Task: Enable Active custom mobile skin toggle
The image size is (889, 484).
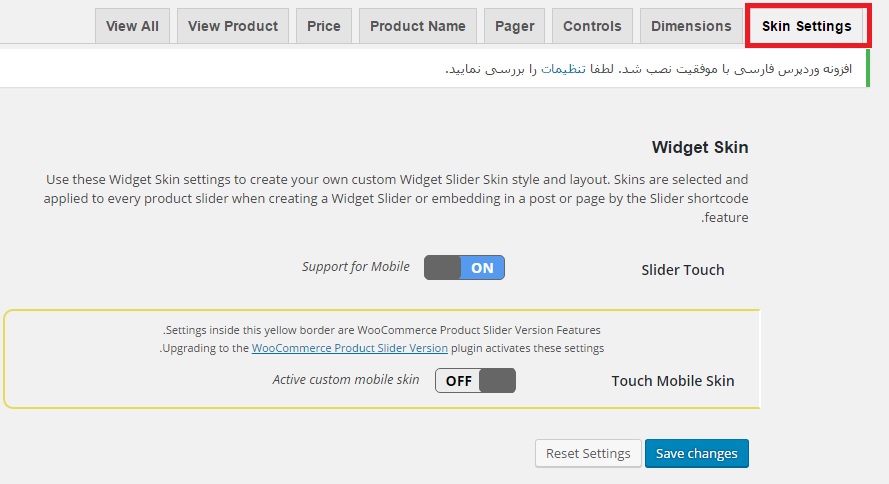Action: click(475, 380)
